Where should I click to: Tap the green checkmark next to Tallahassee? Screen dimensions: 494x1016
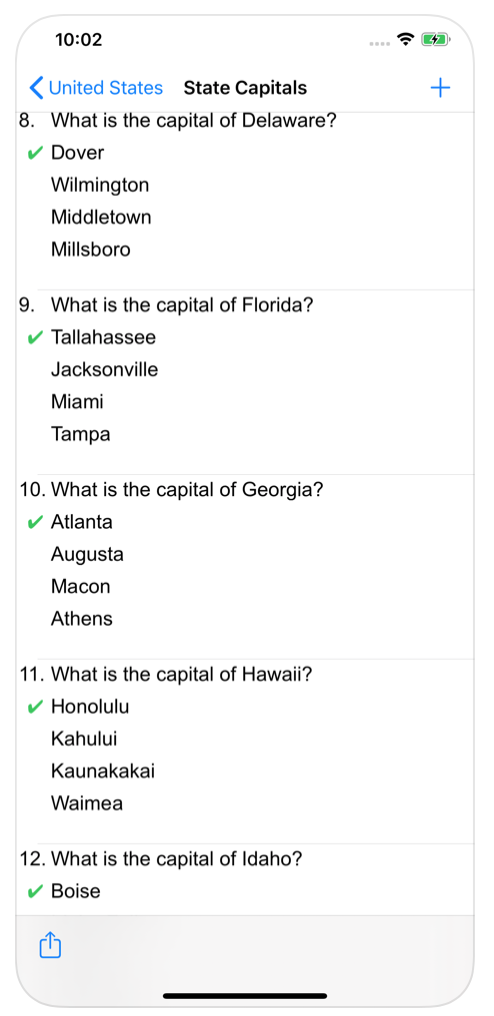coord(34,338)
